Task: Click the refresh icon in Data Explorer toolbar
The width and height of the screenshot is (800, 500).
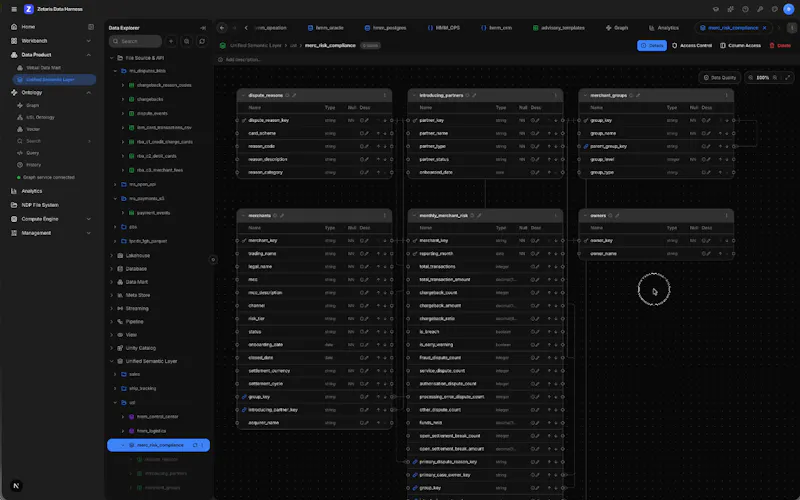Action: [202, 41]
